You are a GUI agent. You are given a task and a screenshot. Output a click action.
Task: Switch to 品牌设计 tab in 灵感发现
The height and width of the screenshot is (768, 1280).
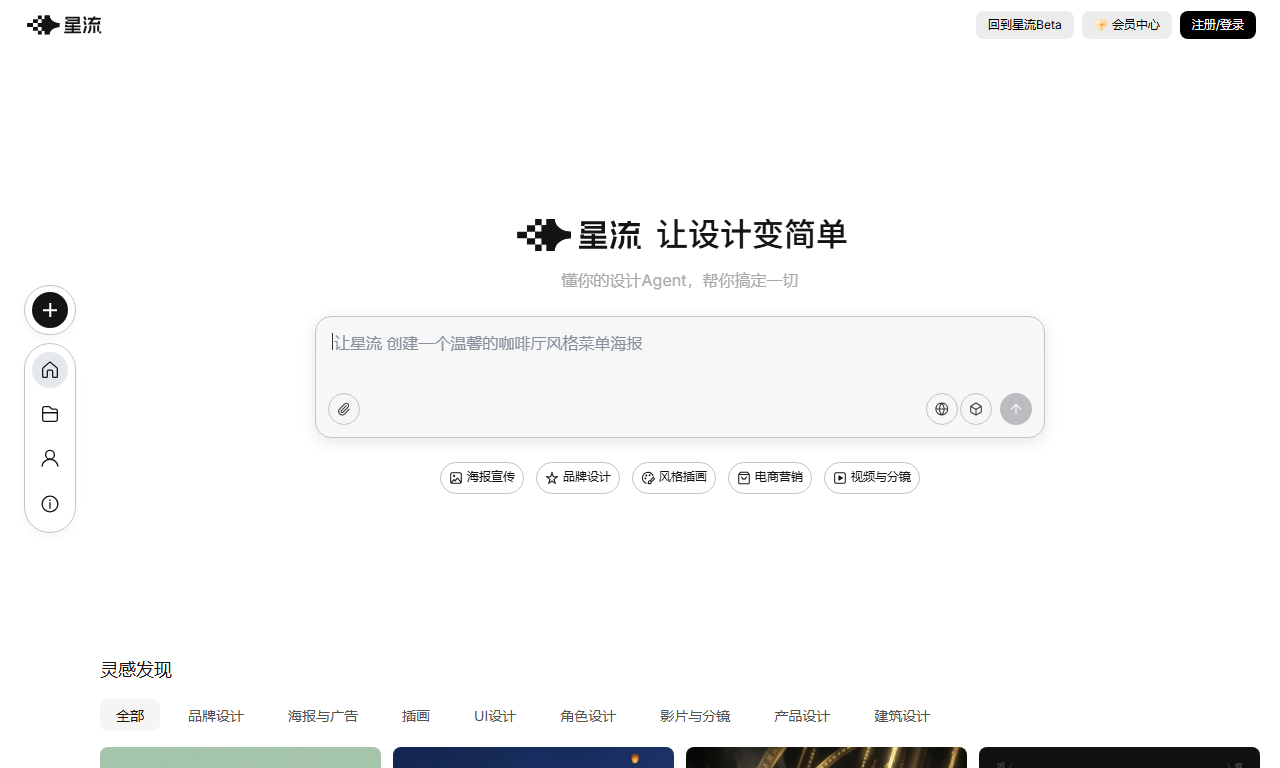pos(216,716)
